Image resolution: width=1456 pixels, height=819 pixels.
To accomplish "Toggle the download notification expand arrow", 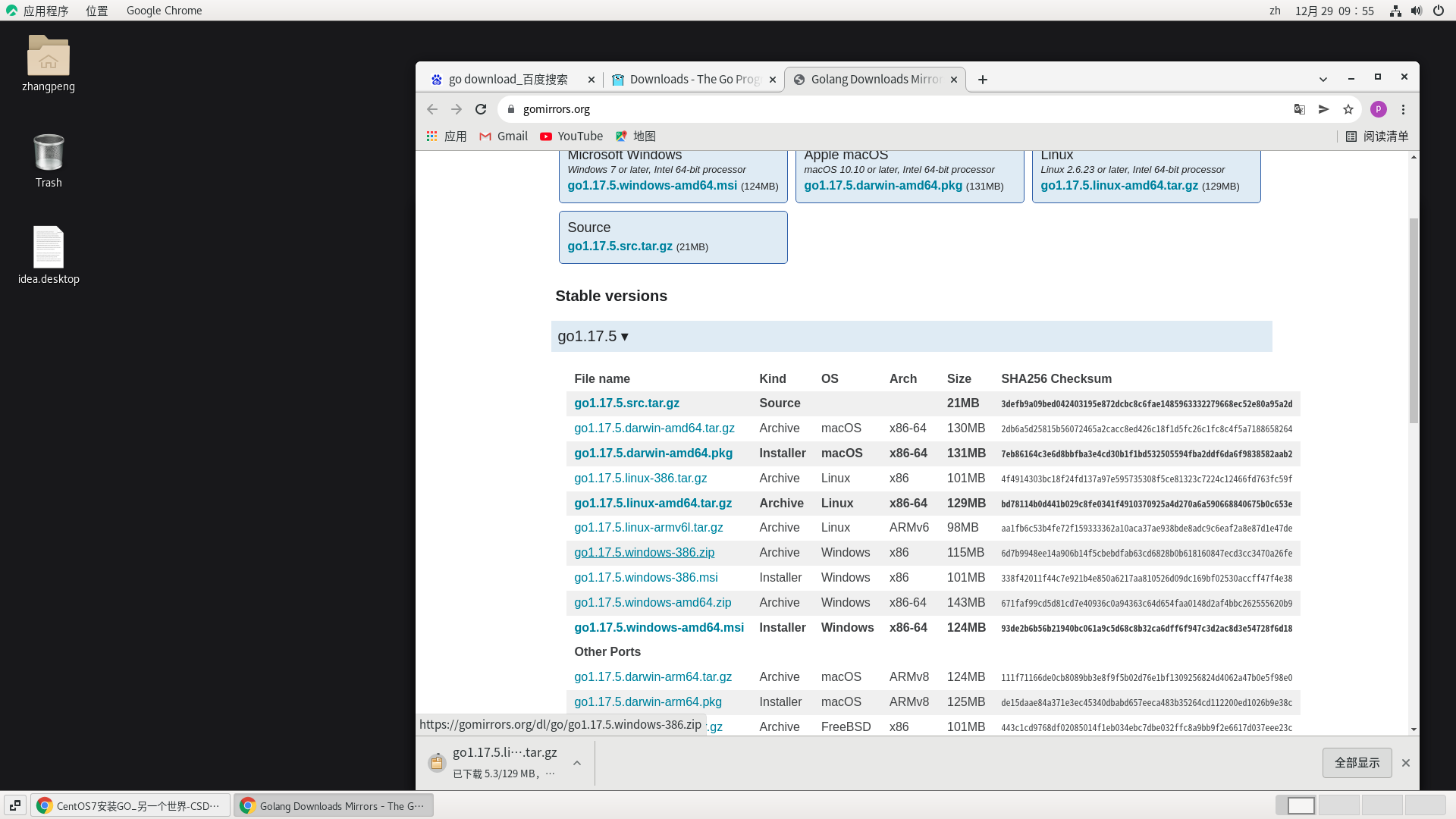I will tap(577, 762).
